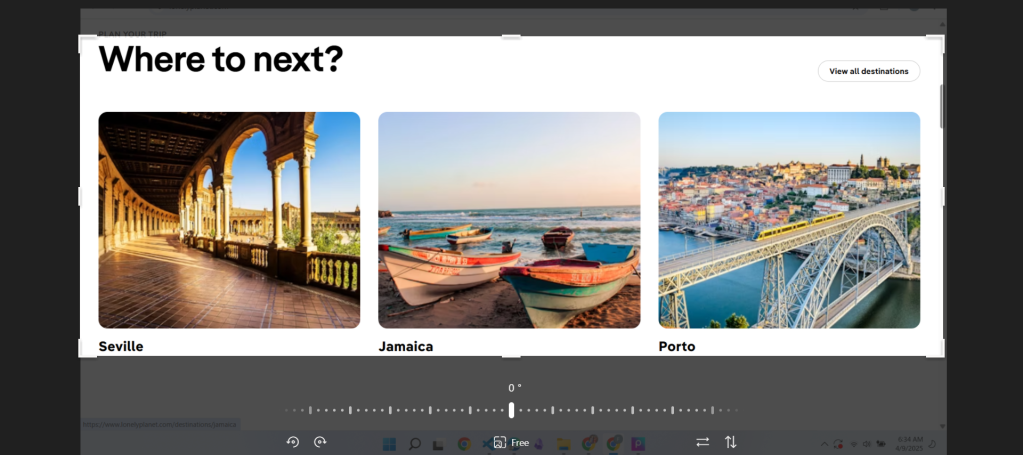Flip the image vertically
The height and width of the screenshot is (455, 1023).
coord(731,442)
